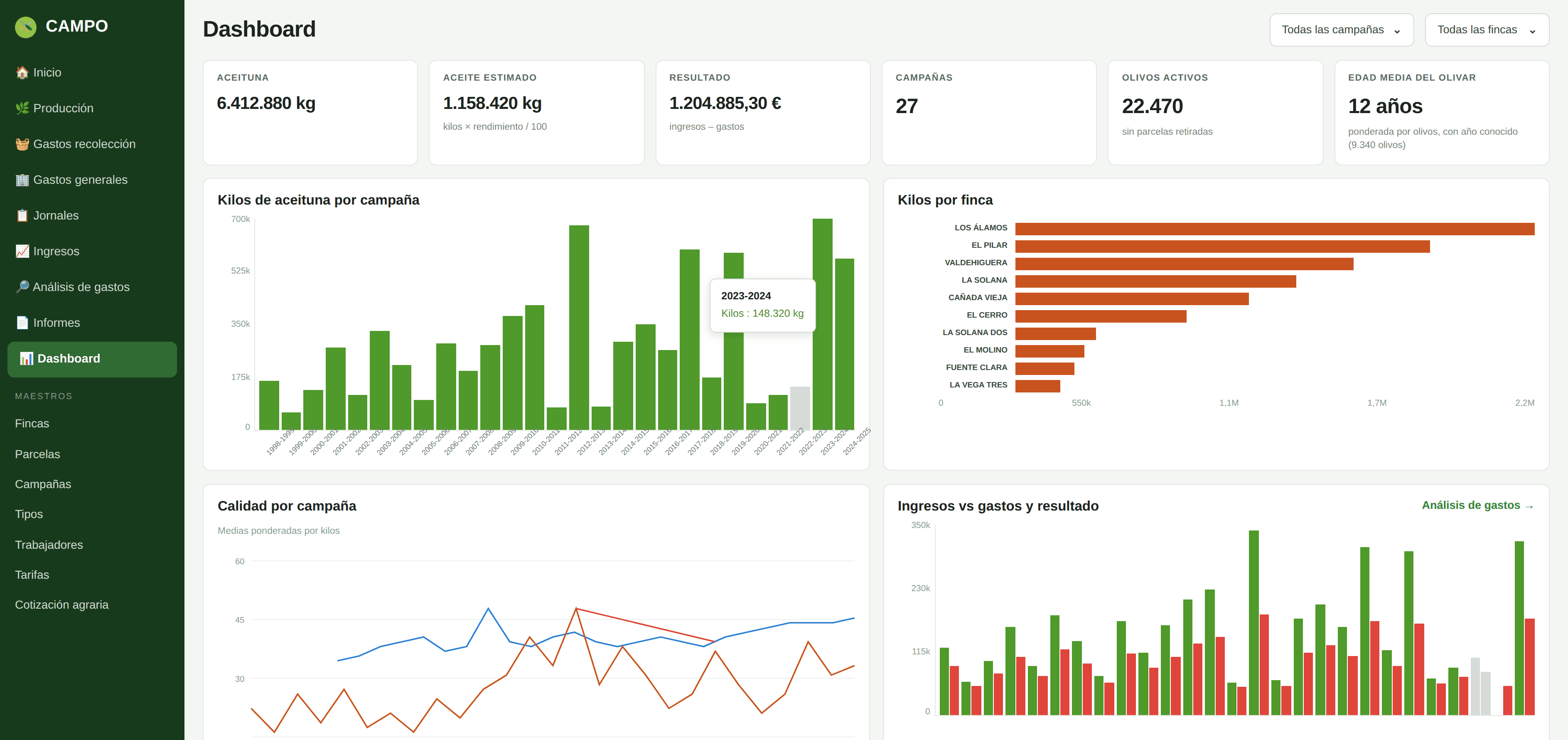Viewport: 1568px width, 740px height.
Task: Click the CAMPAÑAS 27 card
Action: pos(989,113)
